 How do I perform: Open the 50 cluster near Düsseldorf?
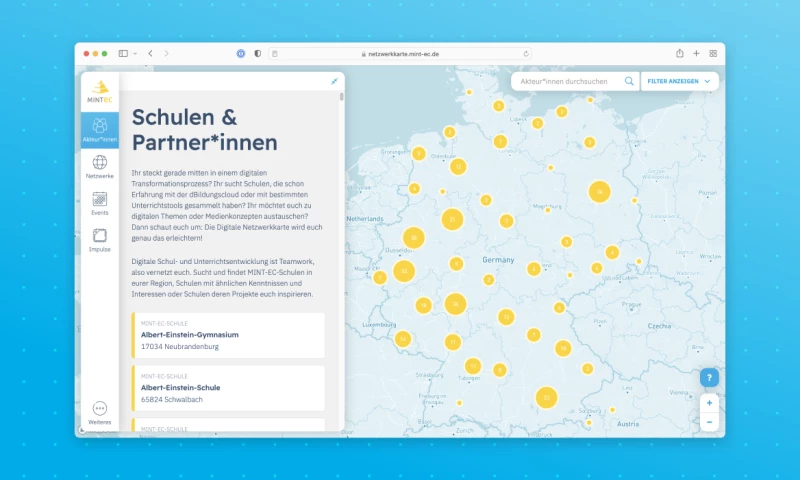(414, 238)
